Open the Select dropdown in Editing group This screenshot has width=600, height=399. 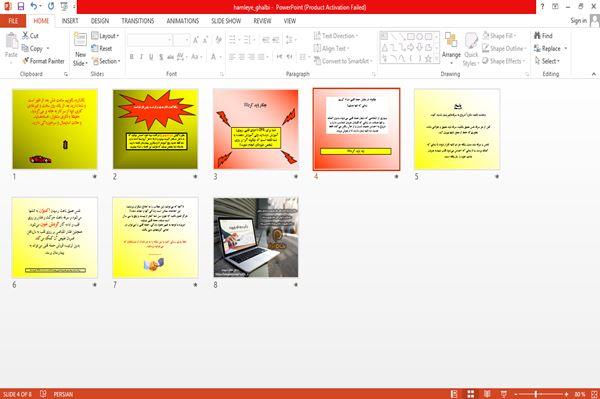point(547,61)
